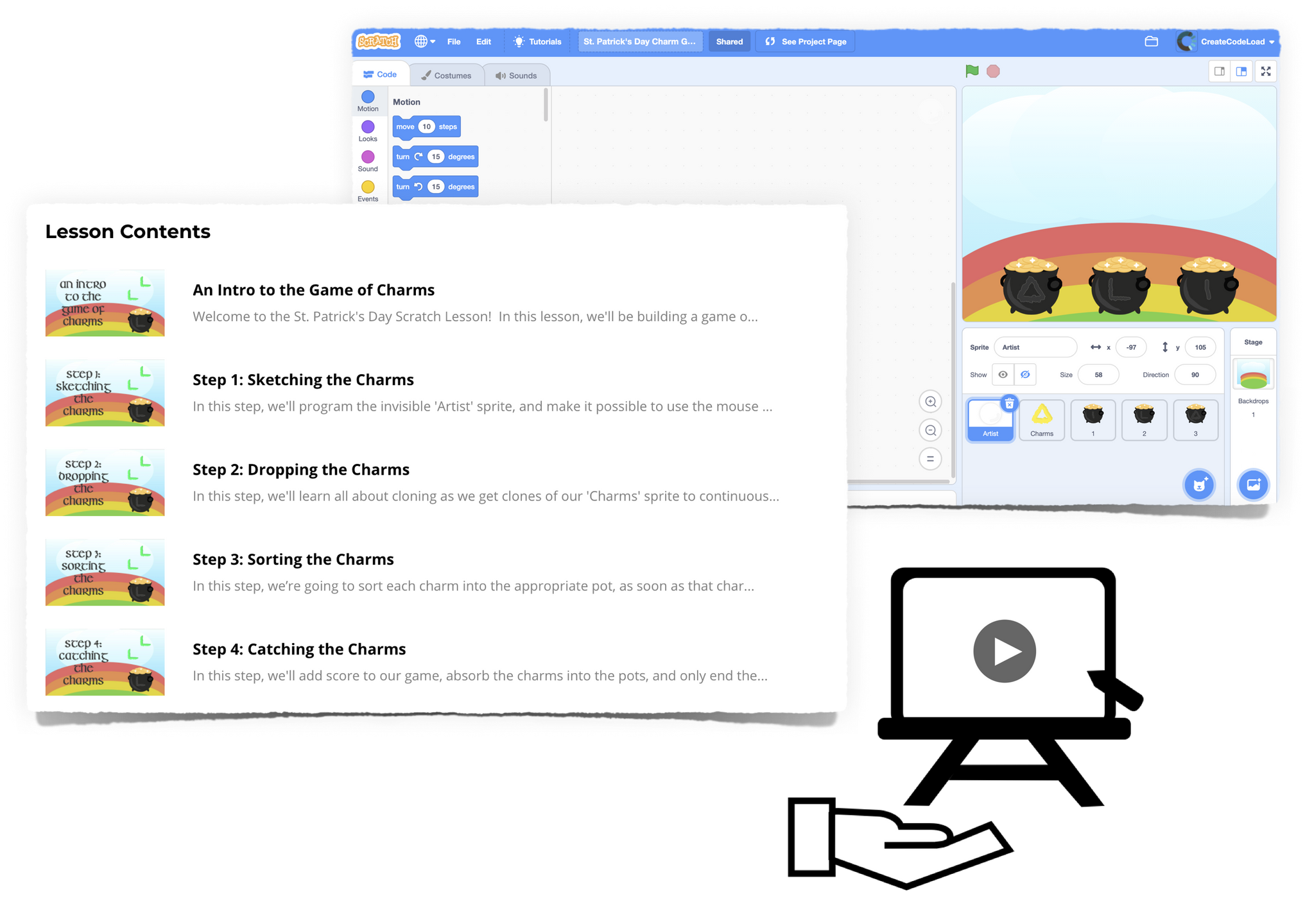Zoom in on the code workspace

(930, 402)
